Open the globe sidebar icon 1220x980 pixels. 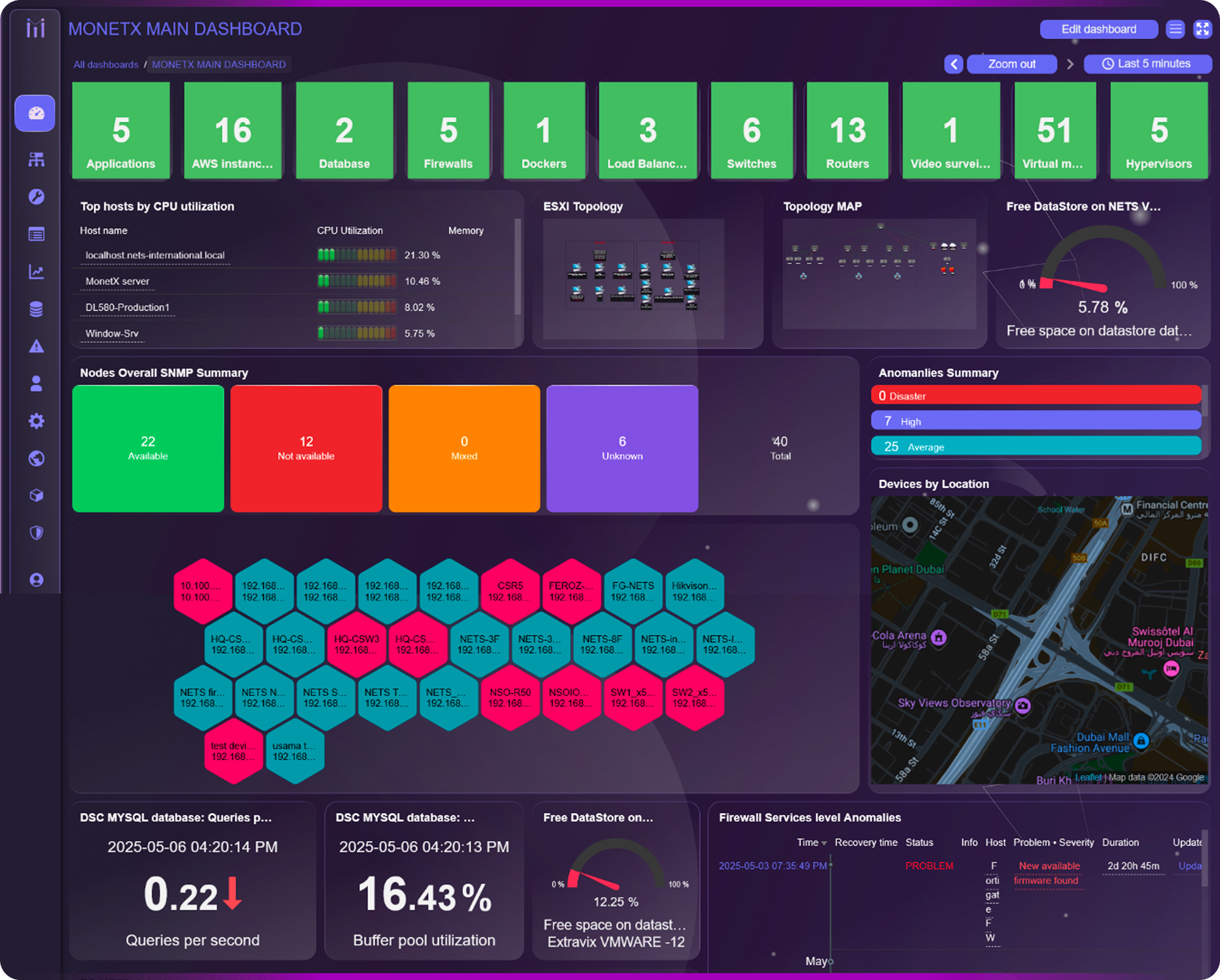(x=36, y=459)
